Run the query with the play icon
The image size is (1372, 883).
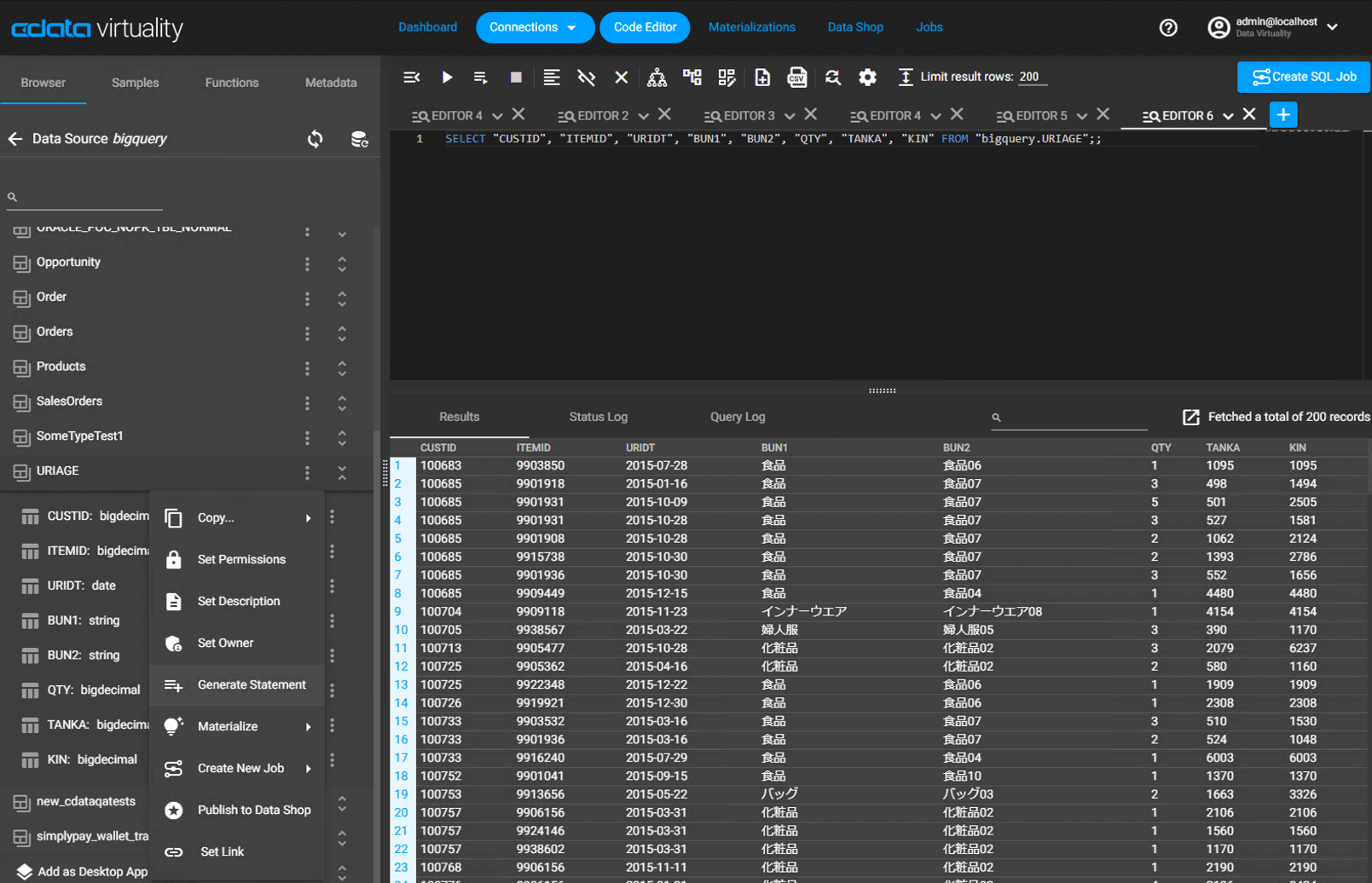(447, 78)
